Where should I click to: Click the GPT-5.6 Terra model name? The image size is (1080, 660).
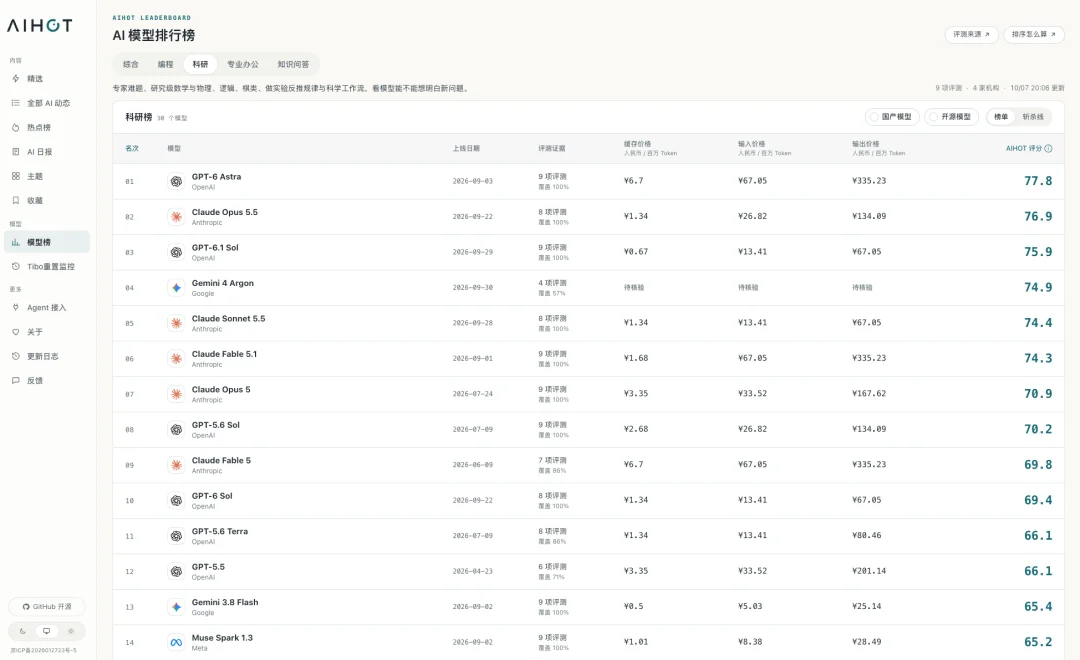point(220,531)
